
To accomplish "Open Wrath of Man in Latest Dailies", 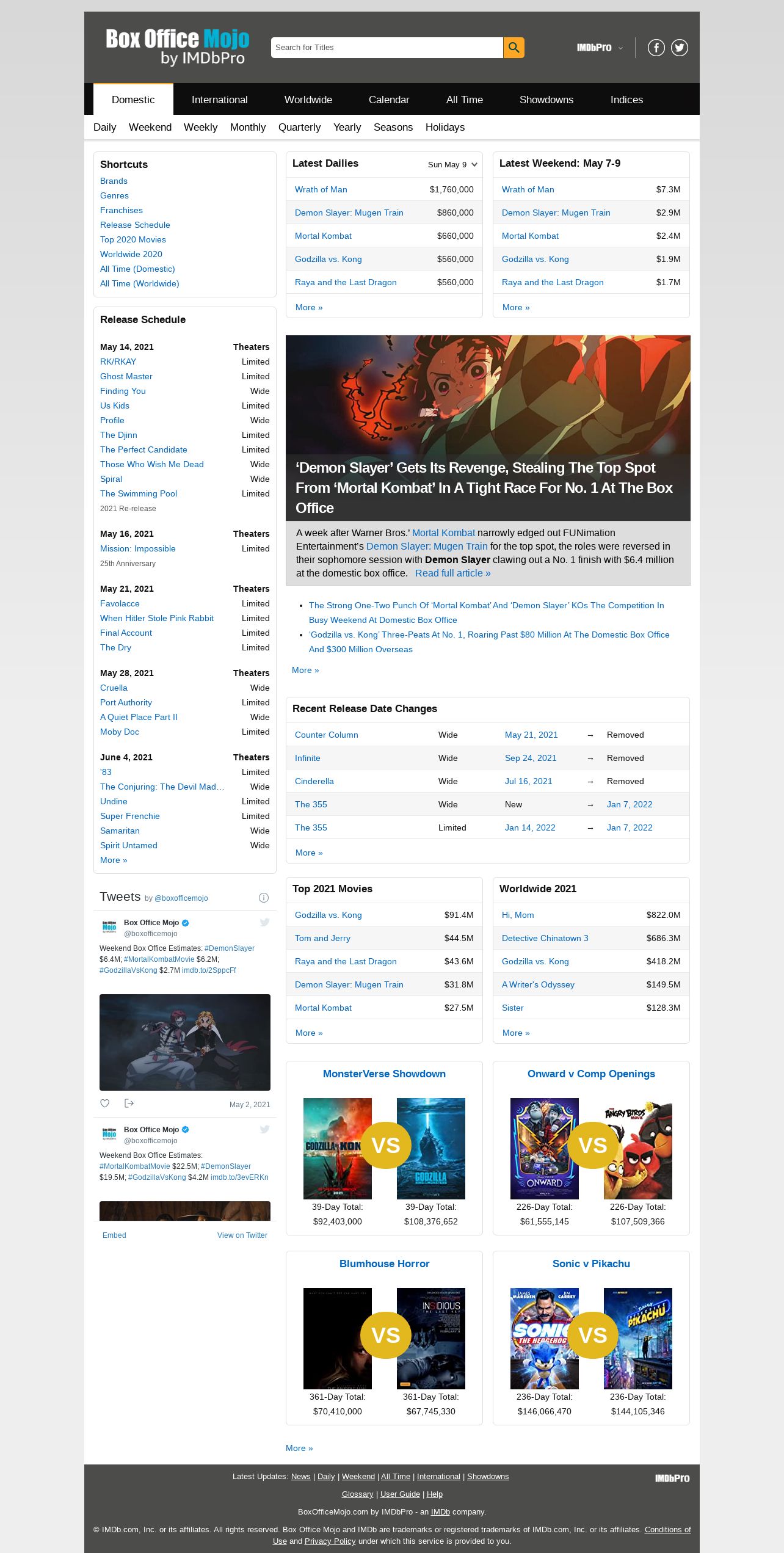I will pyautogui.click(x=321, y=189).
